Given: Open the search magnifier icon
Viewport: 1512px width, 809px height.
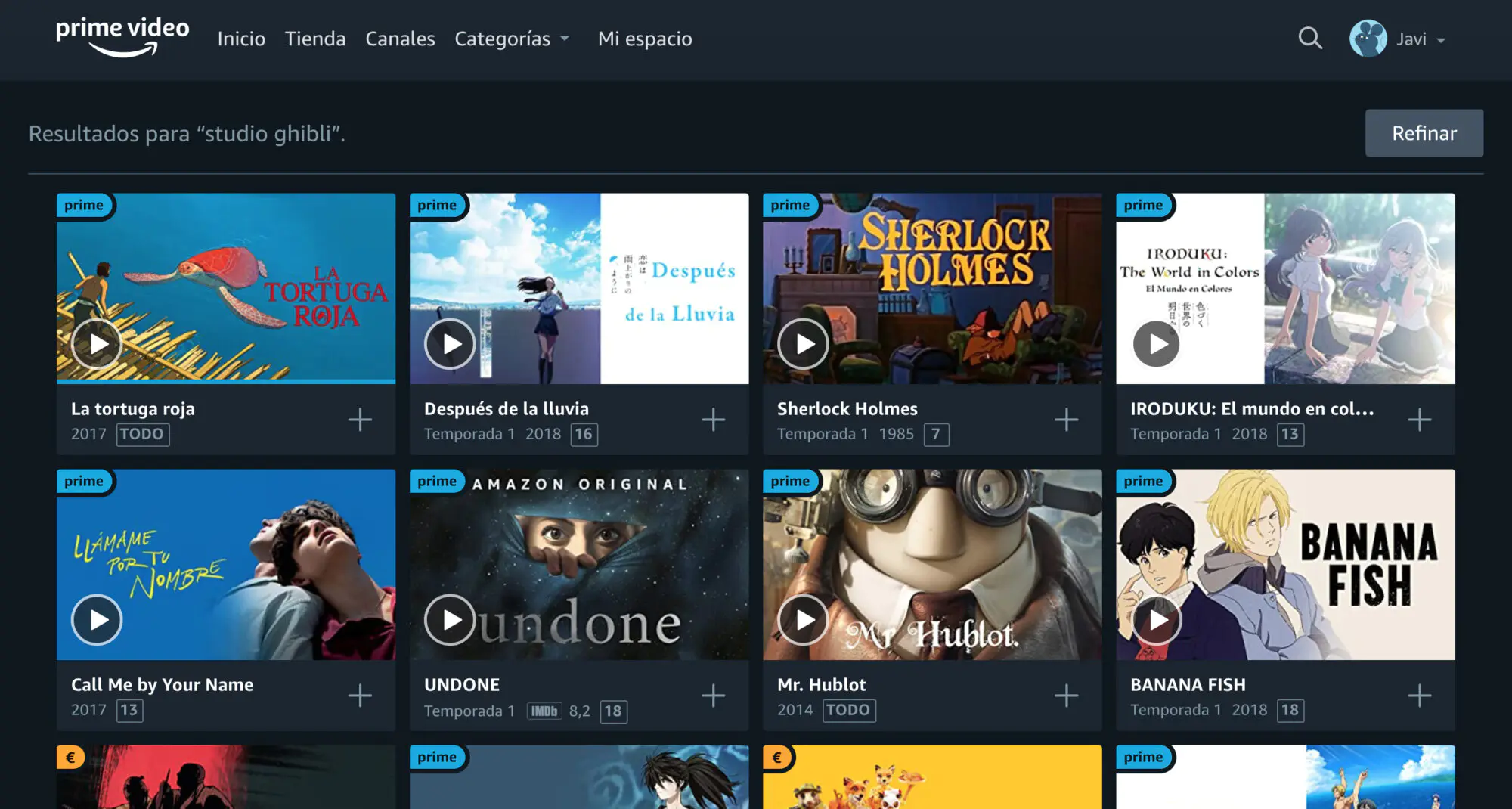Looking at the screenshot, I should click(1310, 38).
